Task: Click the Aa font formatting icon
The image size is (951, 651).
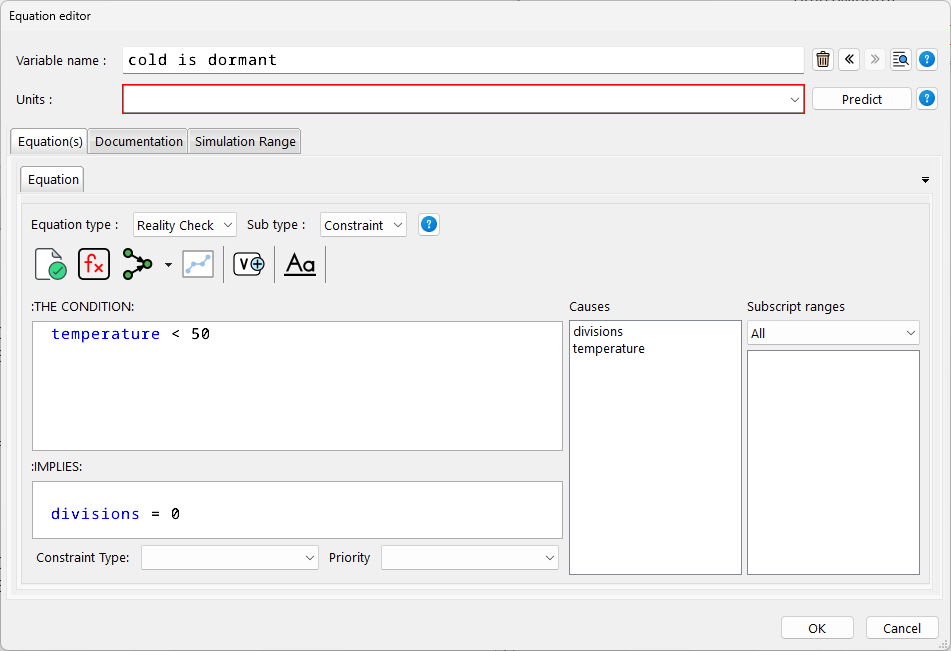Action: pyautogui.click(x=300, y=264)
